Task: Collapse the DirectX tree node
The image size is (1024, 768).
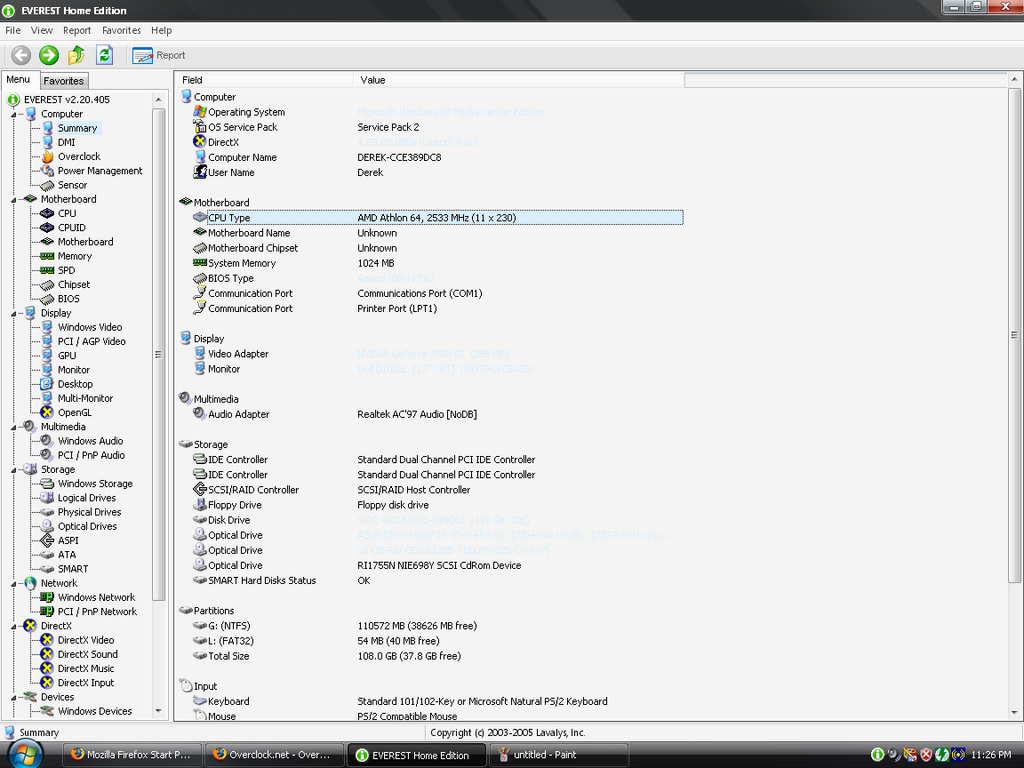Action: tap(13, 626)
